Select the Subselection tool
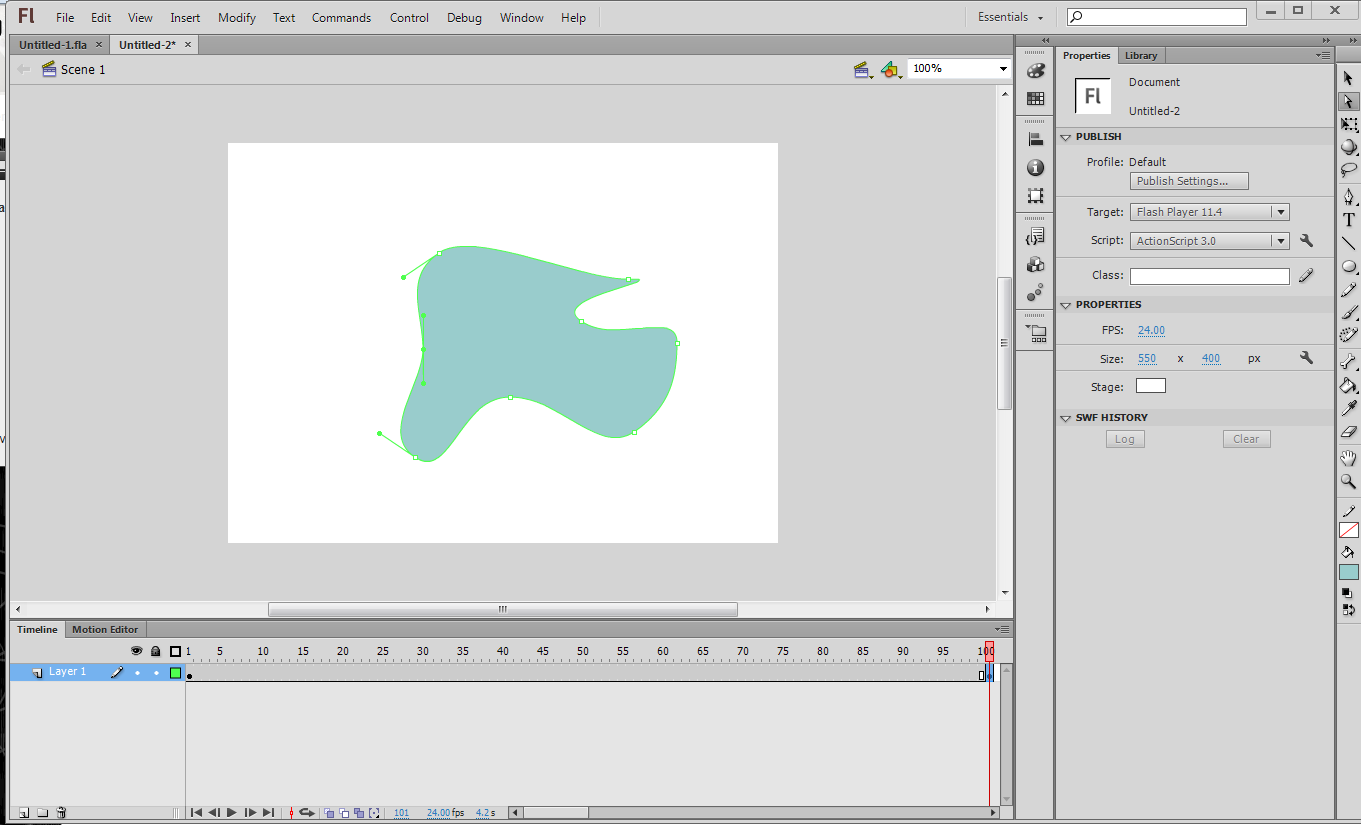This screenshot has height=825, width=1361. coord(1348,99)
